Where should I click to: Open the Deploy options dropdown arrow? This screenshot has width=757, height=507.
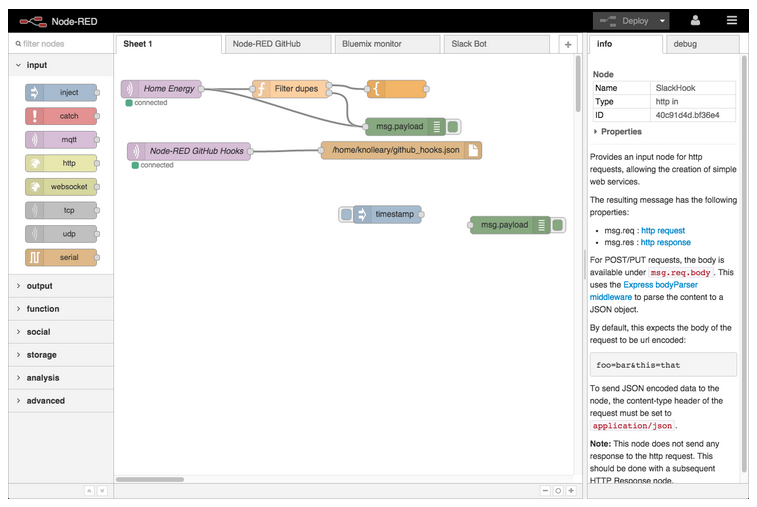point(662,21)
